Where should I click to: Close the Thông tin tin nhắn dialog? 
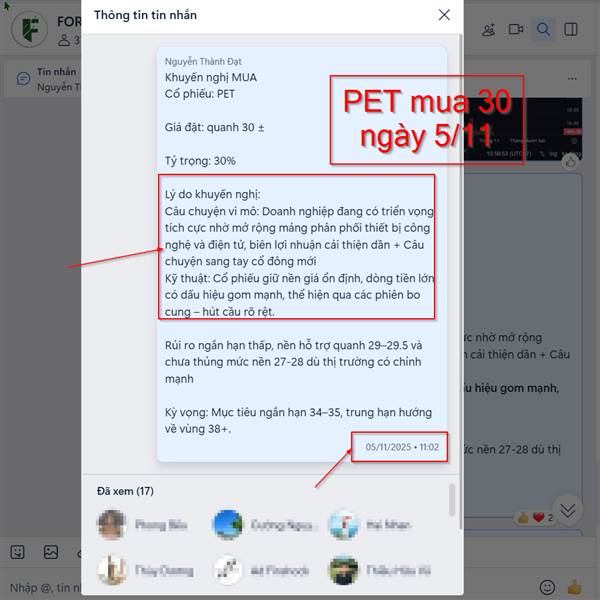[444, 15]
